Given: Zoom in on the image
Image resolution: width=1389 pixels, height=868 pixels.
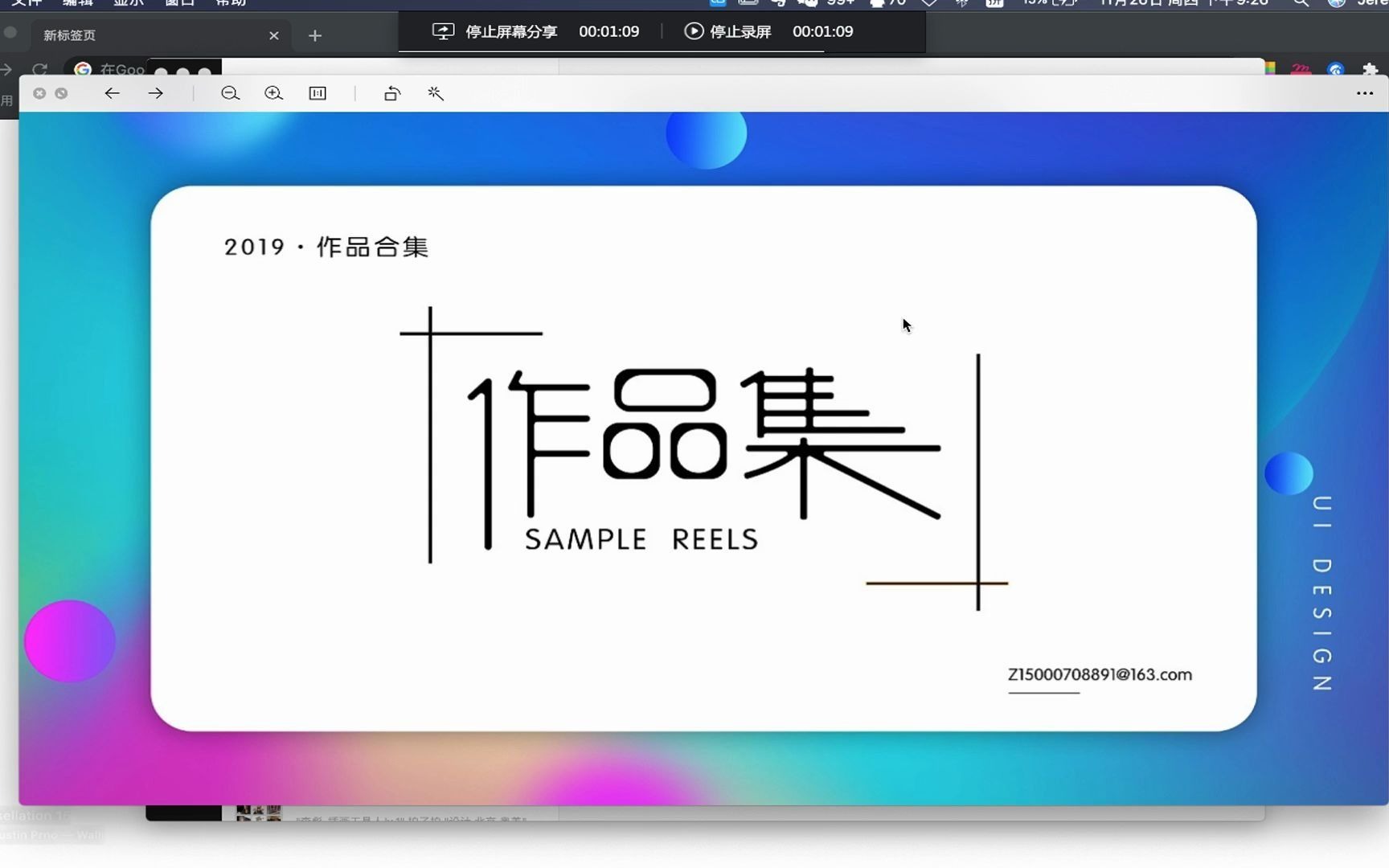Looking at the screenshot, I should [273, 93].
